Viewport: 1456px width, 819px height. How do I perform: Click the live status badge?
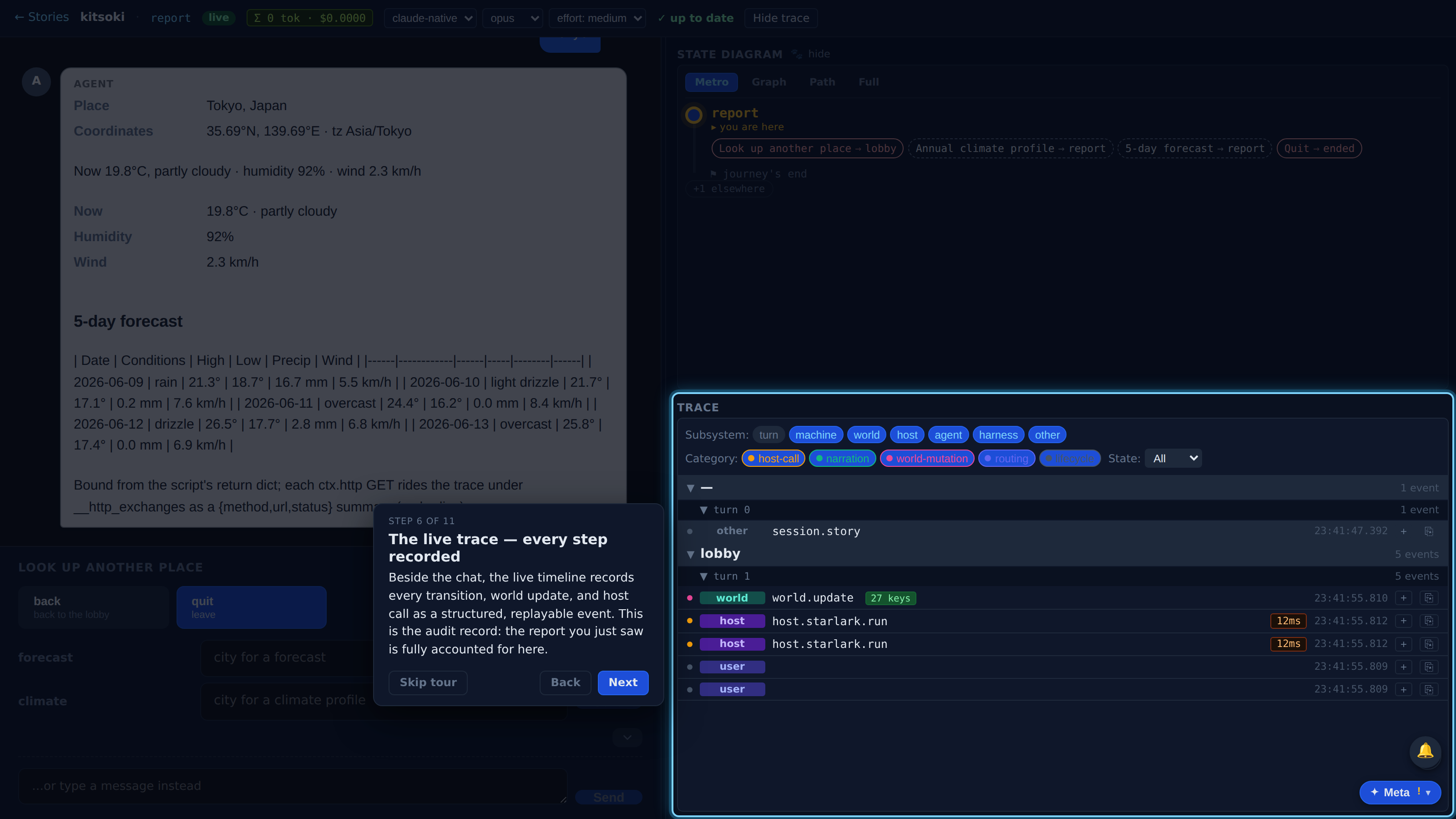pos(218,18)
